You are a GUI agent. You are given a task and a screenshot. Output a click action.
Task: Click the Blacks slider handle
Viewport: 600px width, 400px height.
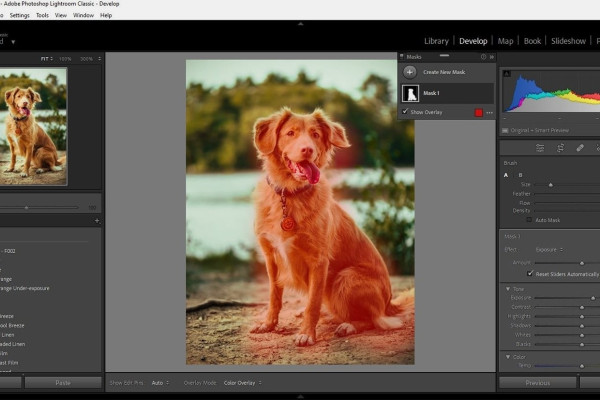[582, 344]
